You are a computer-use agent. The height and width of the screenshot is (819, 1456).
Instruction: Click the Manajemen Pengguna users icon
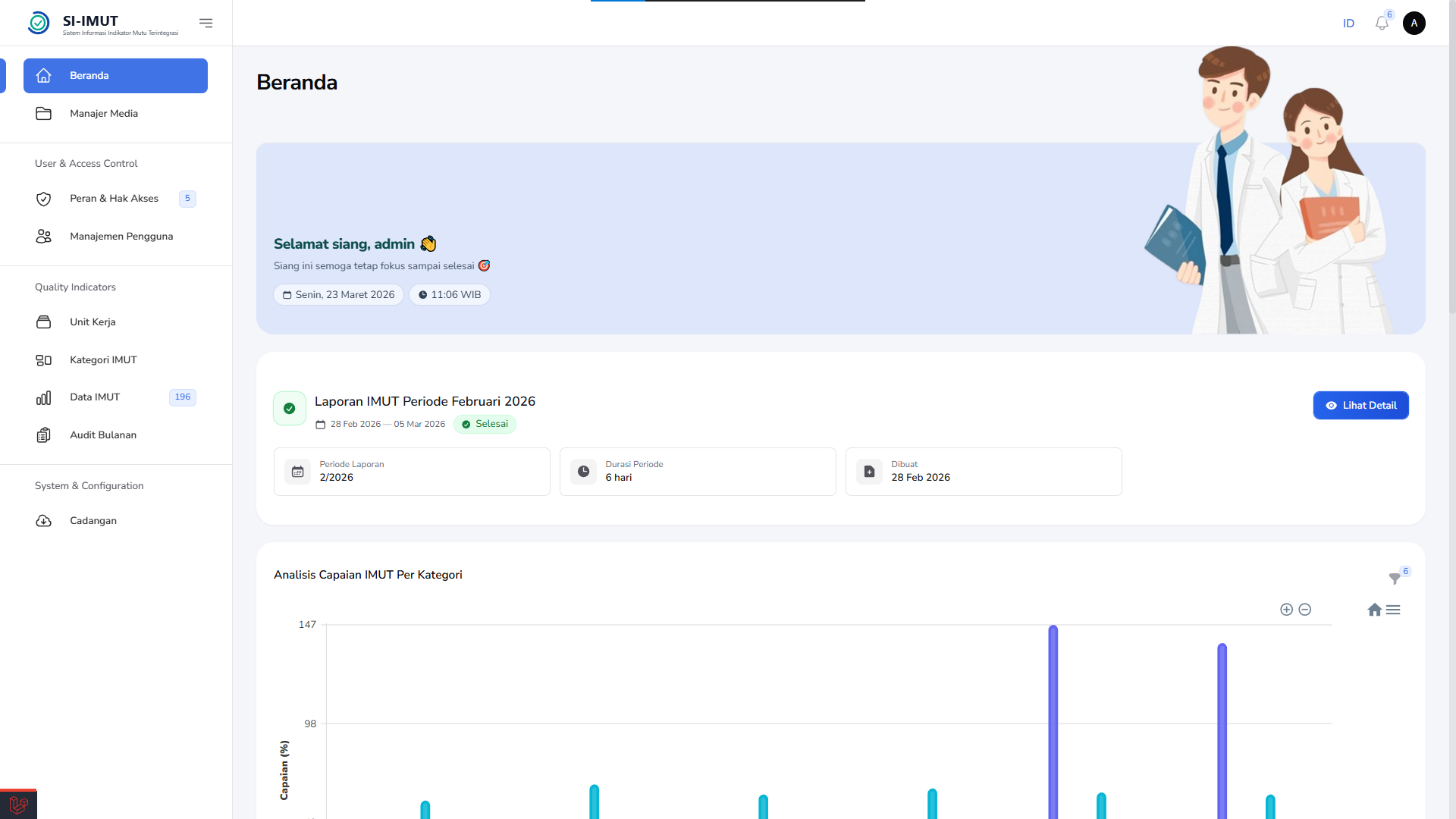tap(43, 236)
